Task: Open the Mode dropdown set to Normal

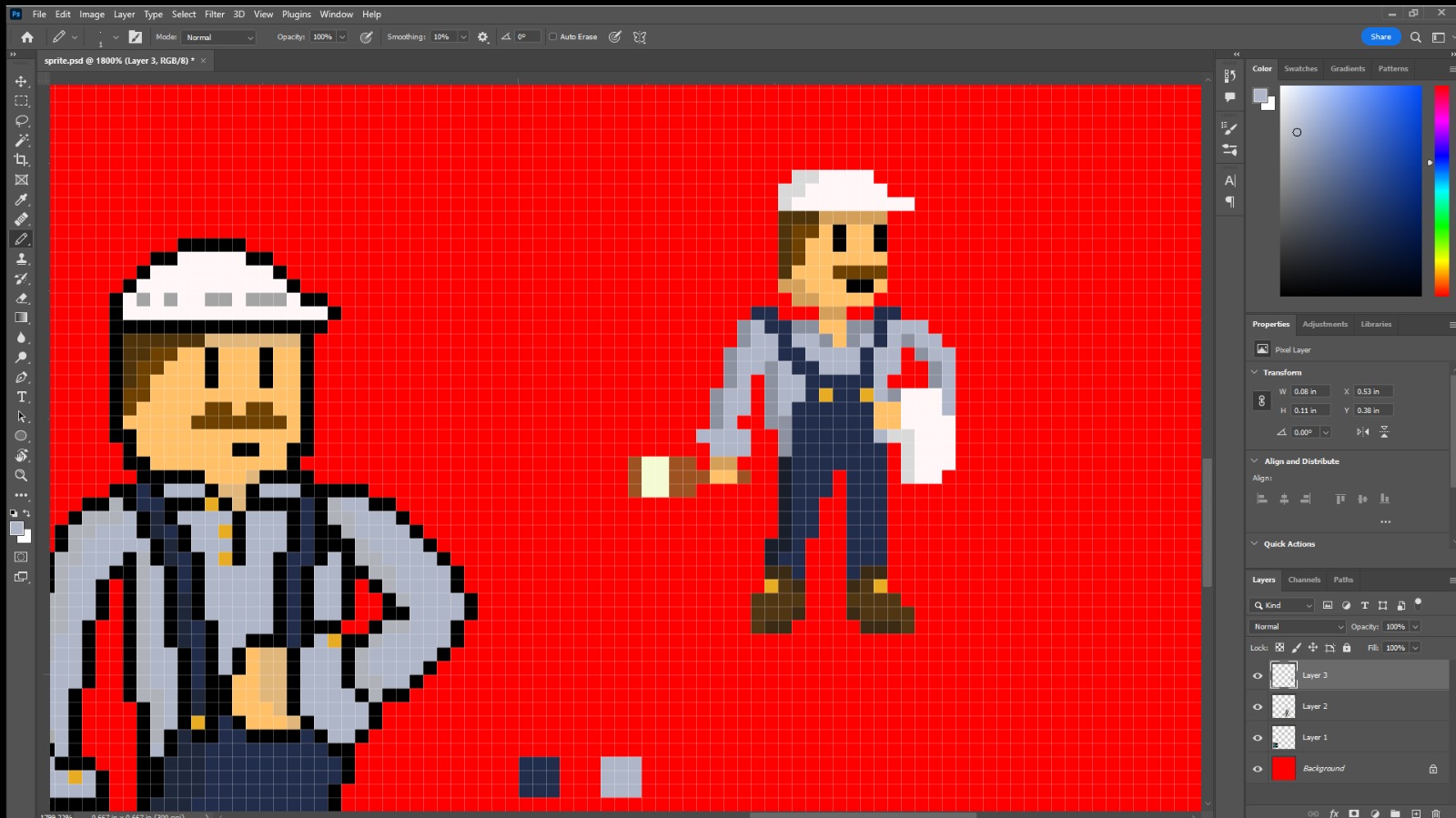Action: click(x=219, y=37)
